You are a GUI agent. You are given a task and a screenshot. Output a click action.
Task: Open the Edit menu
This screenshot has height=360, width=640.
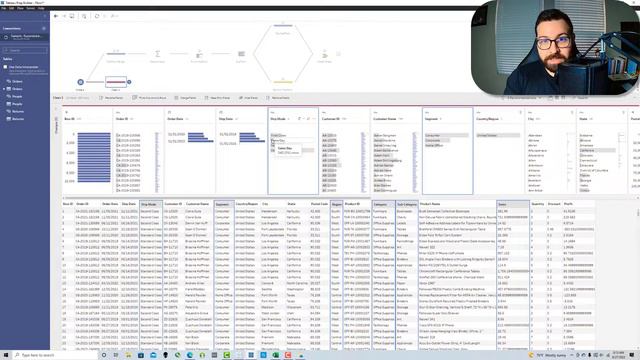click(x=11, y=8)
